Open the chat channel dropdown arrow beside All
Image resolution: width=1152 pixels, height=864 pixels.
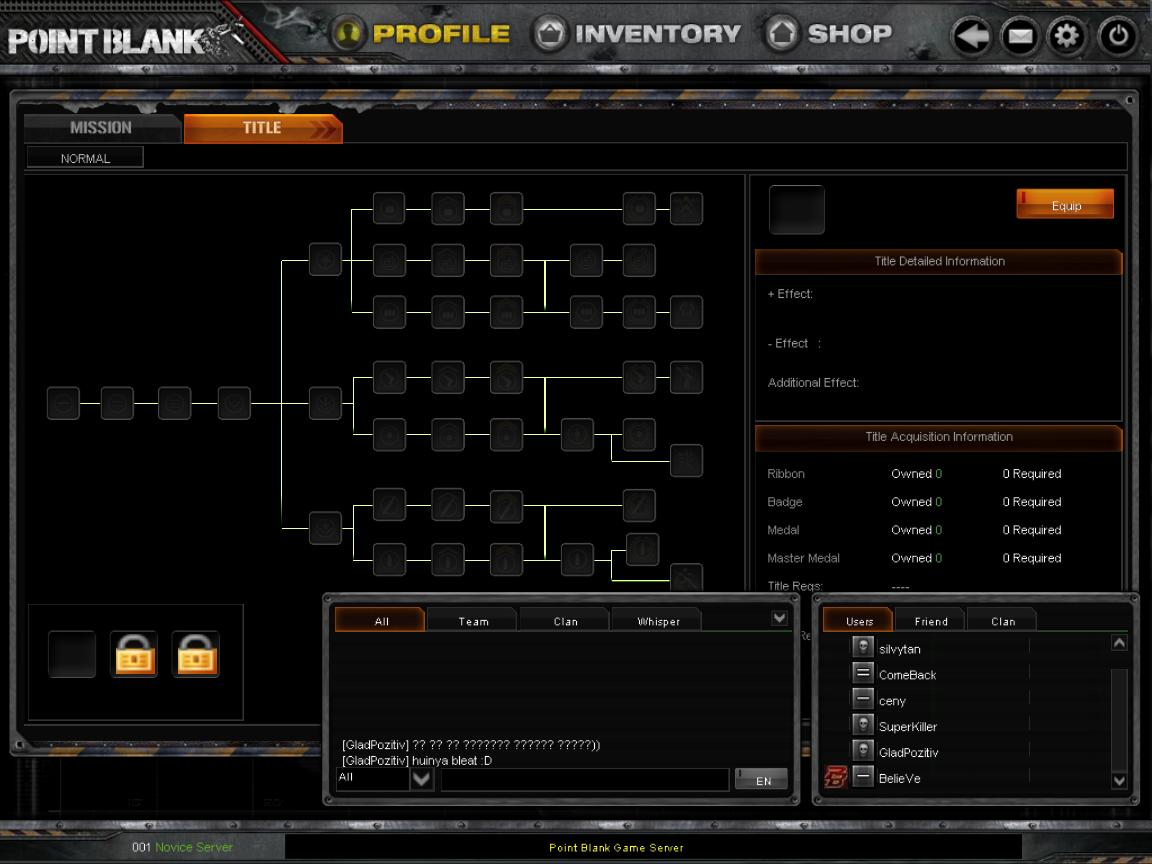pyautogui.click(x=422, y=778)
